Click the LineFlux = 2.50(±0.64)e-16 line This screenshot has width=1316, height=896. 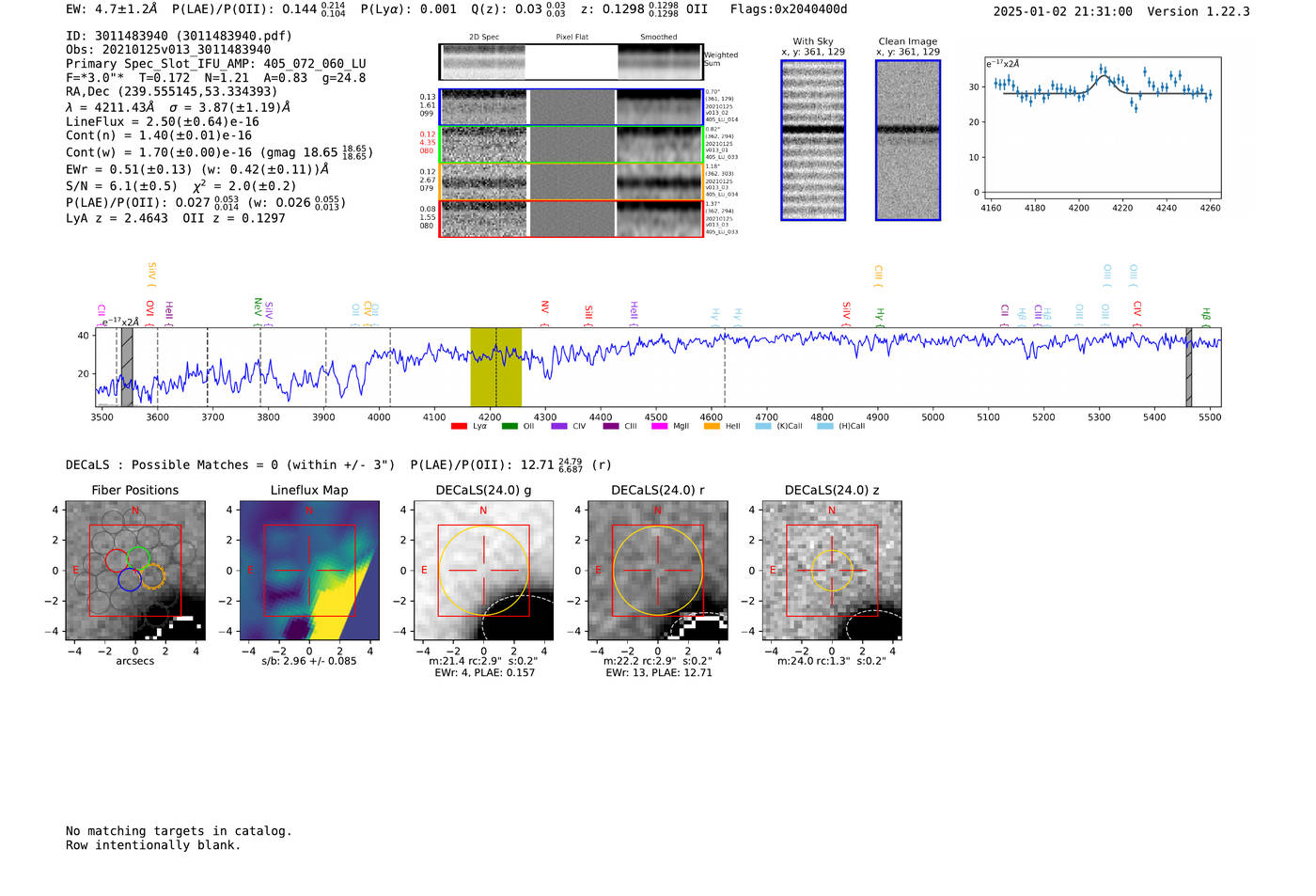click(163, 122)
